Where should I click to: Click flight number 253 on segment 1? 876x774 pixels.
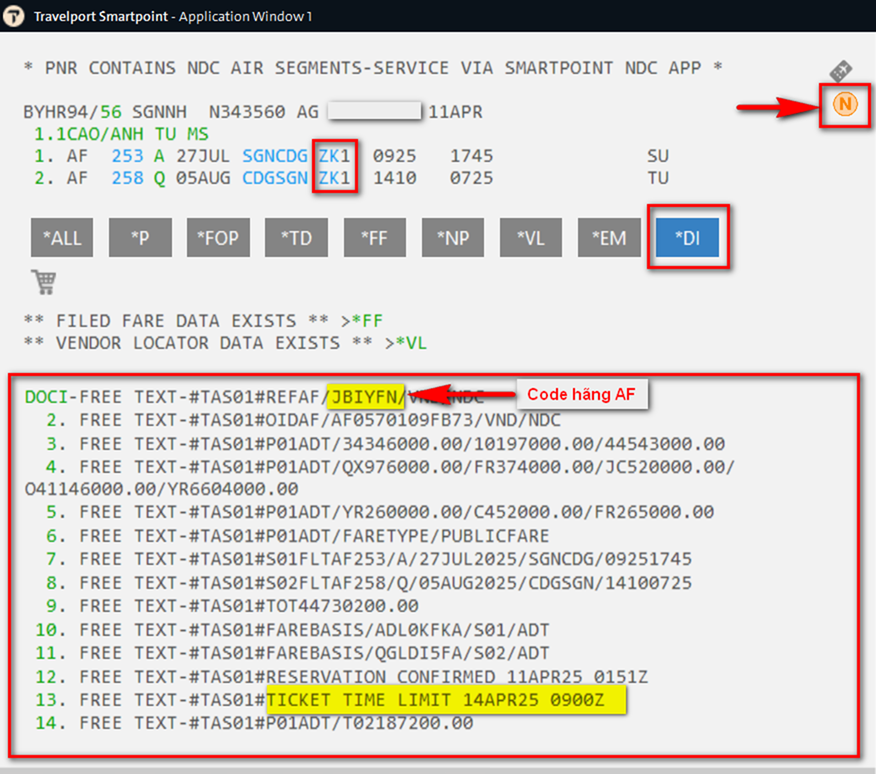(x=127, y=156)
